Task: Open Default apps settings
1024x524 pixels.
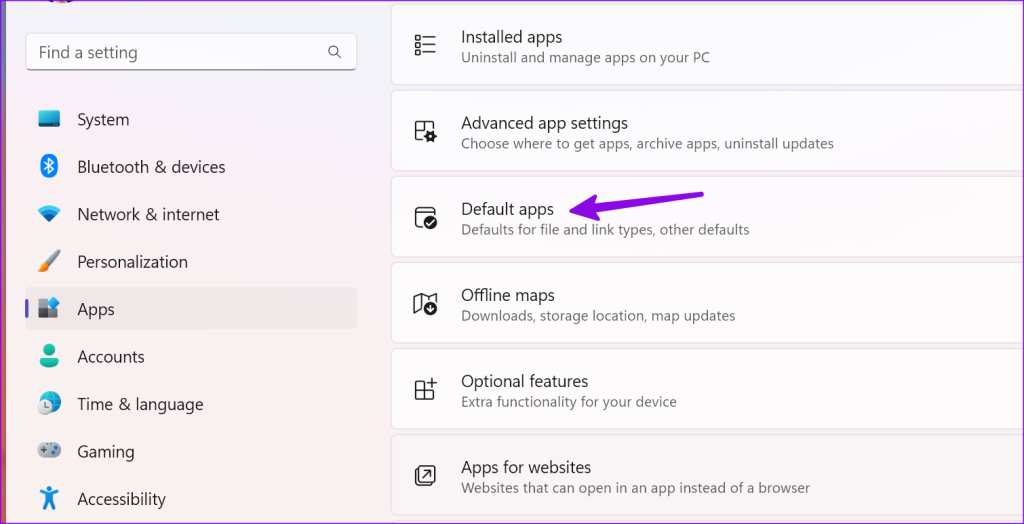Action: 707,217
